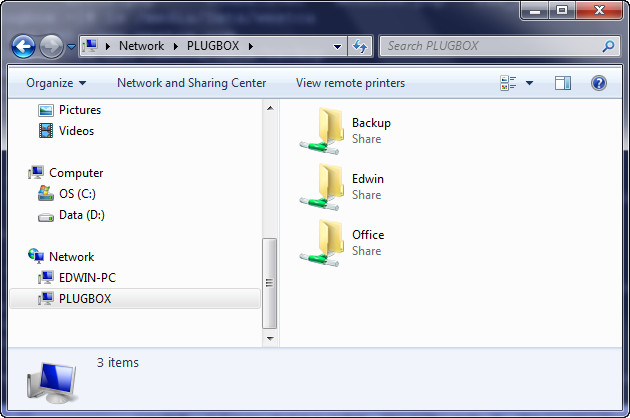
Task: Click the Search PLUGBOX input field
Action: pos(490,46)
